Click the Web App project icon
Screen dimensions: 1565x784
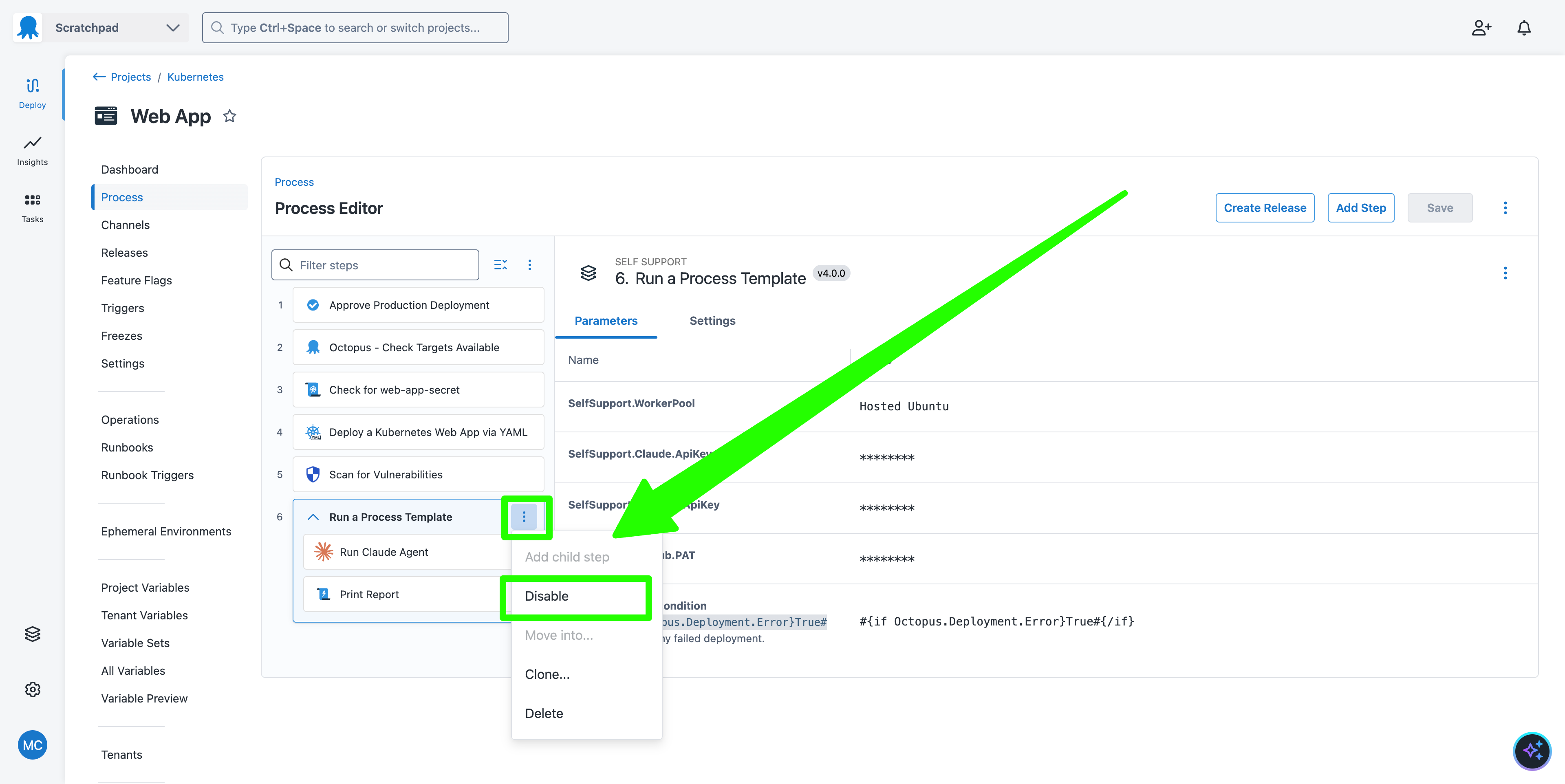(106, 115)
